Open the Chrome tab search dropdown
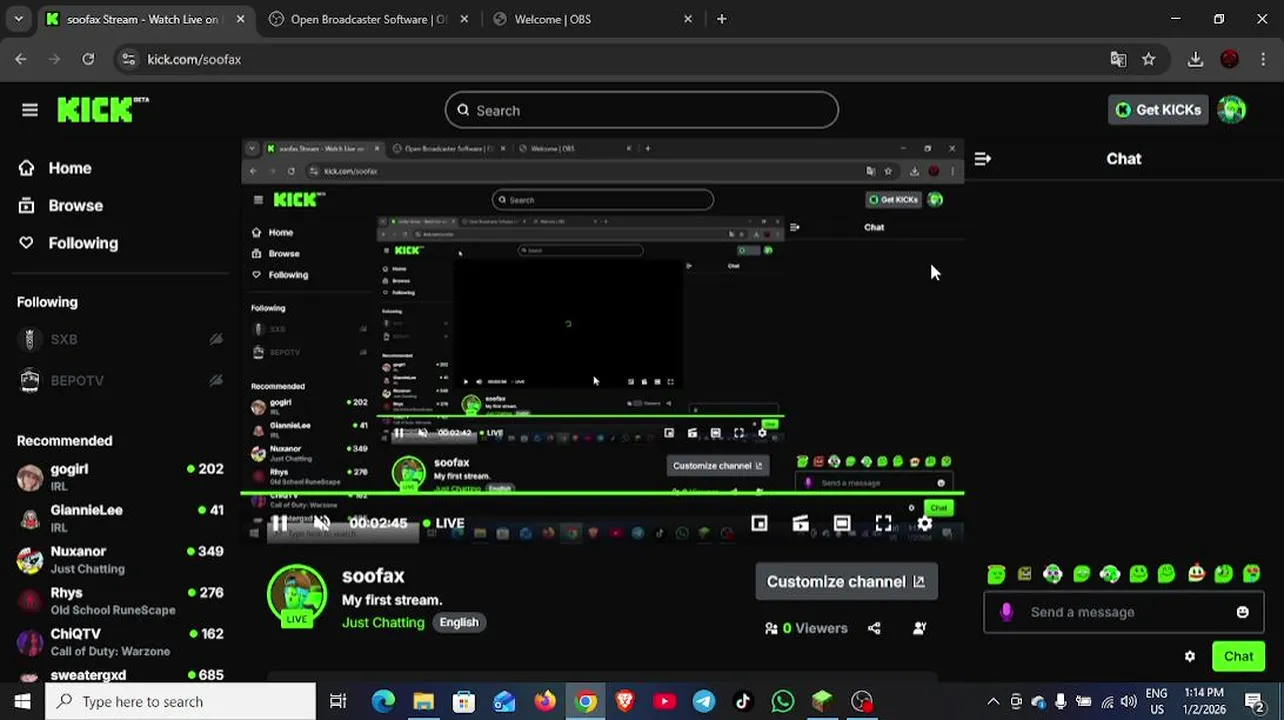1284x720 pixels. (18, 19)
